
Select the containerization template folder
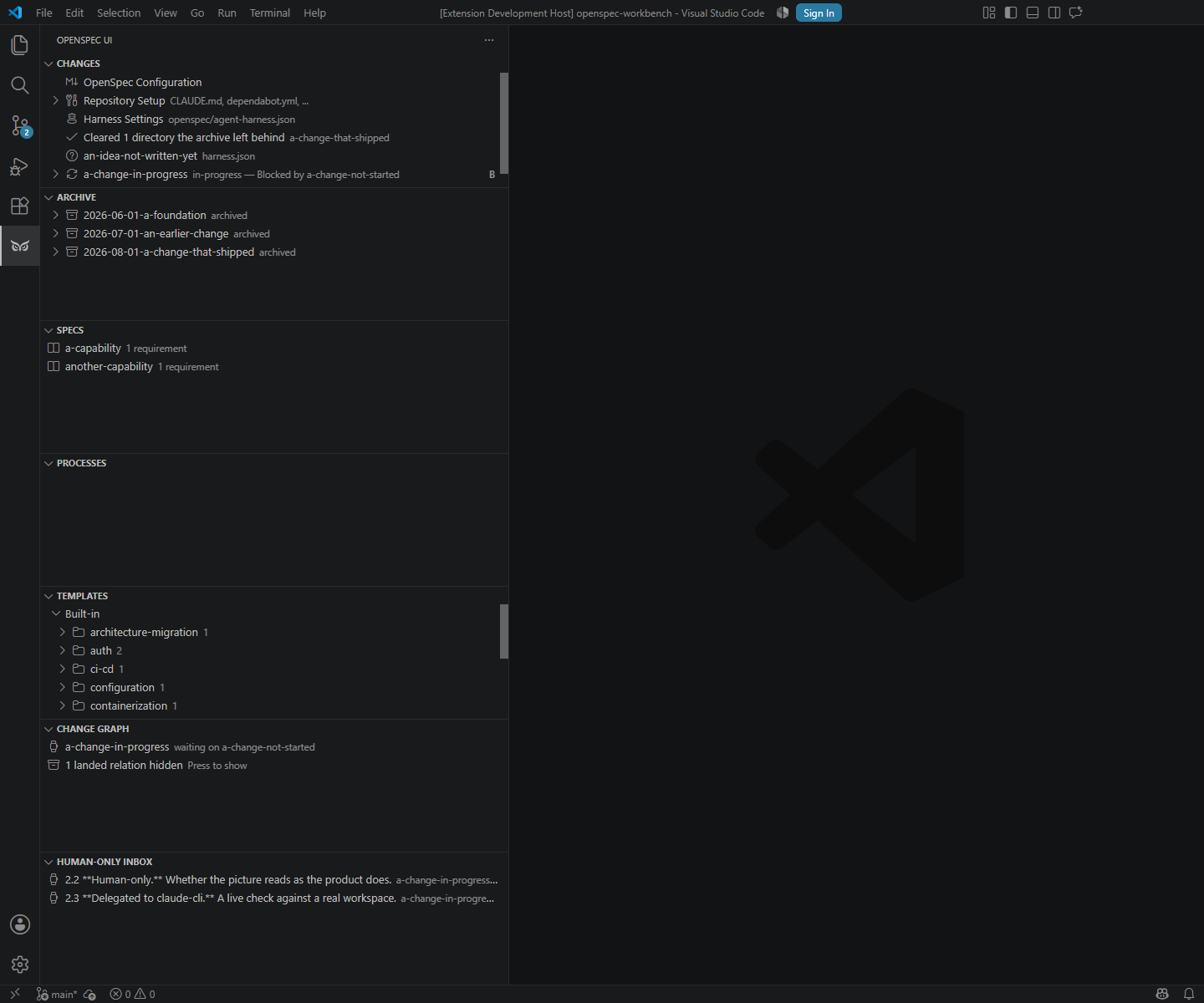coord(274,706)
